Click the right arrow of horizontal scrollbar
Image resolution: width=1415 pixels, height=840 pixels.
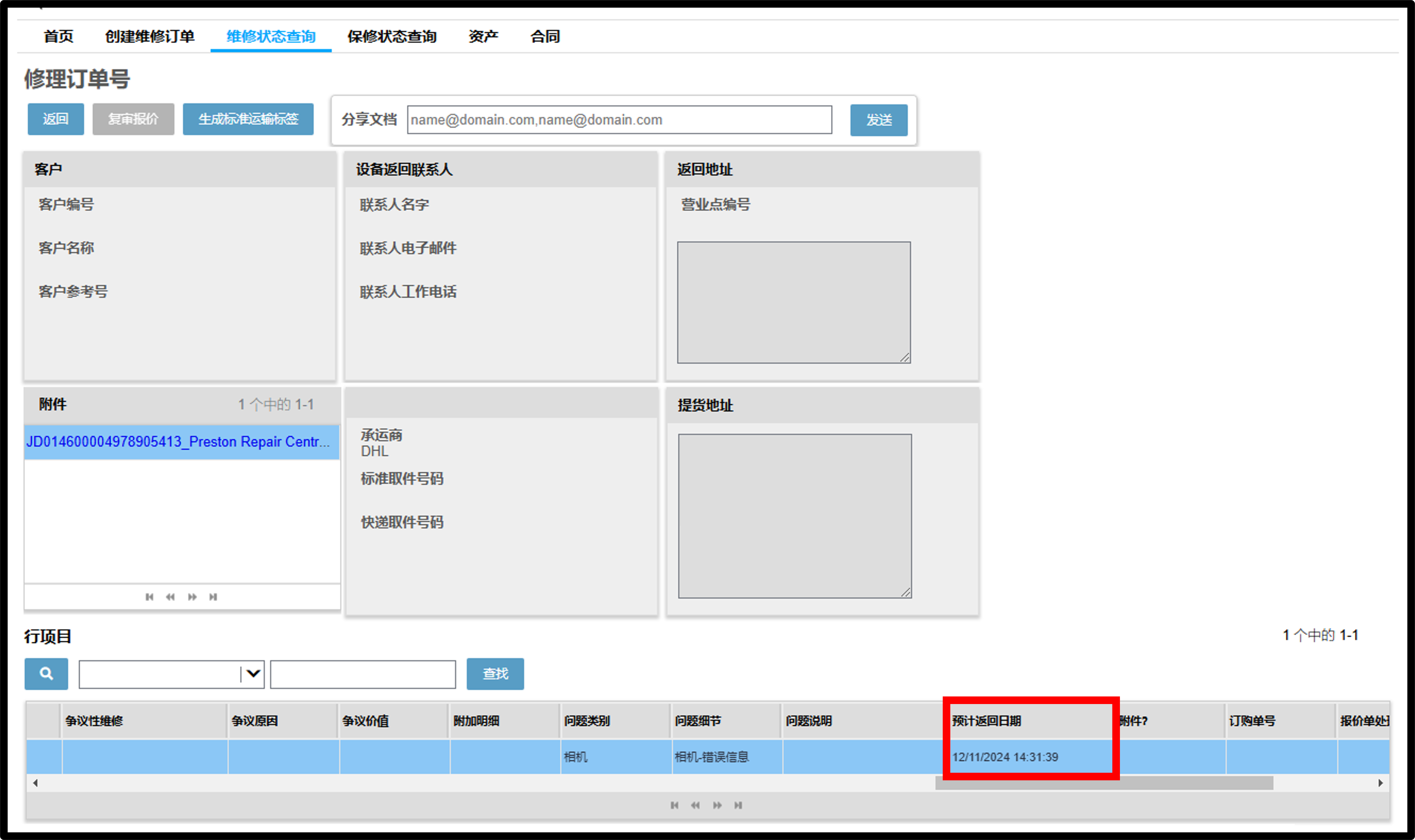click(x=1381, y=783)
